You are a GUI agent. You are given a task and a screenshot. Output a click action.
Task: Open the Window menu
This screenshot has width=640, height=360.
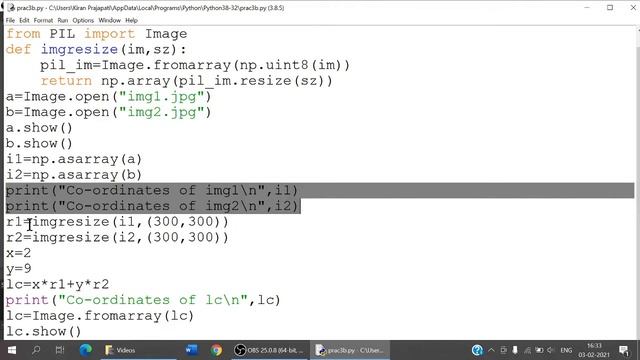(109, 20)
